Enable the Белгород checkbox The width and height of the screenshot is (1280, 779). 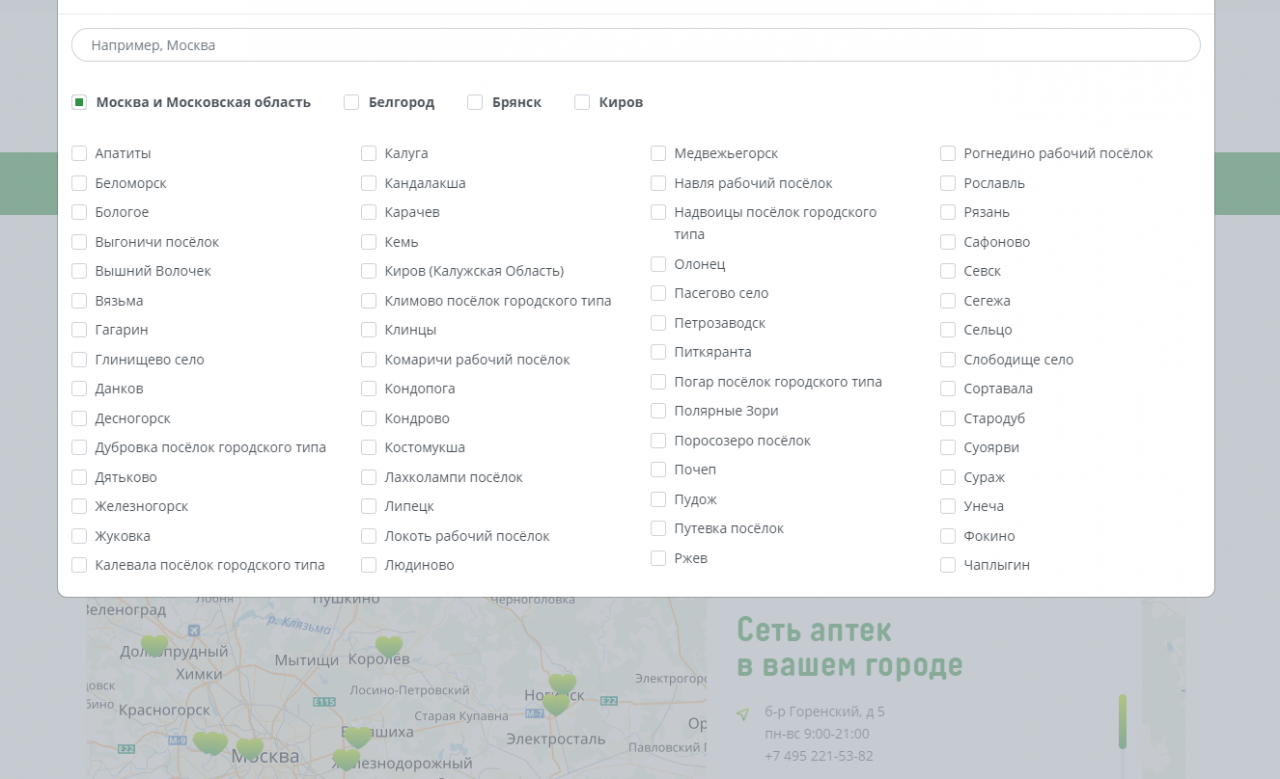click(352, 102)
